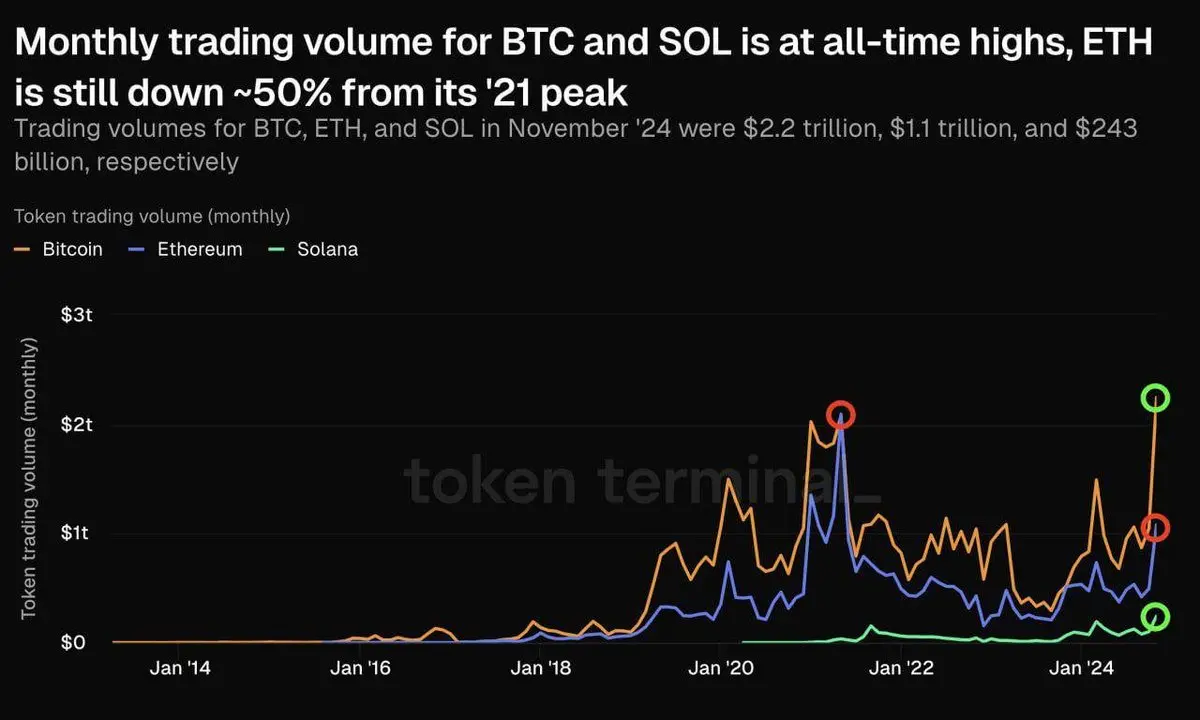This screenshot has height=720, width=1200.
Task: Select the $3t y-axis label
Action: click(x=77, y=316)
